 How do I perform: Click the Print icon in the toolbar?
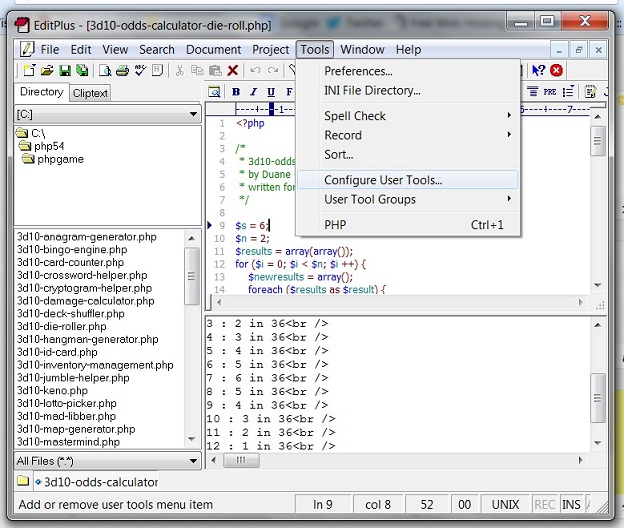pos(122,70)
